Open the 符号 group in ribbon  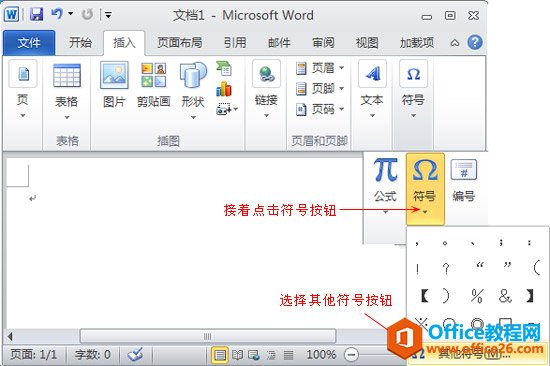tap(414, 89)
